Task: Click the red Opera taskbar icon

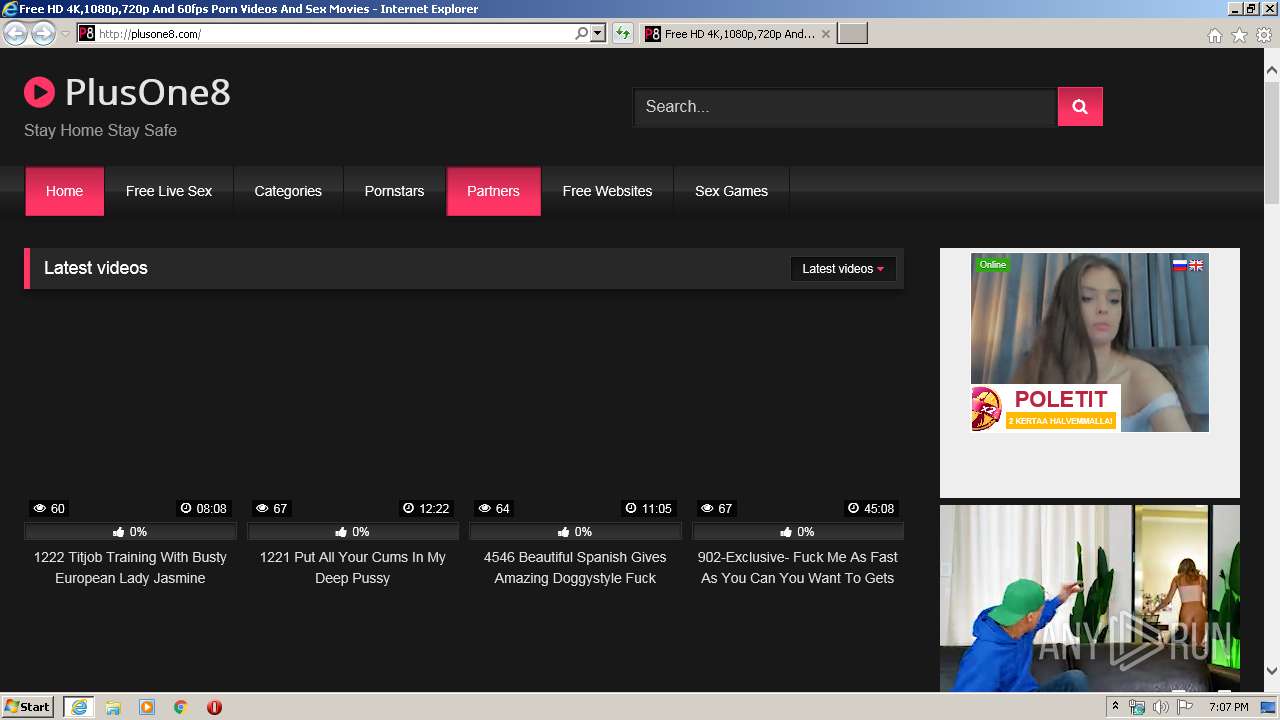Action: [214, 707]
